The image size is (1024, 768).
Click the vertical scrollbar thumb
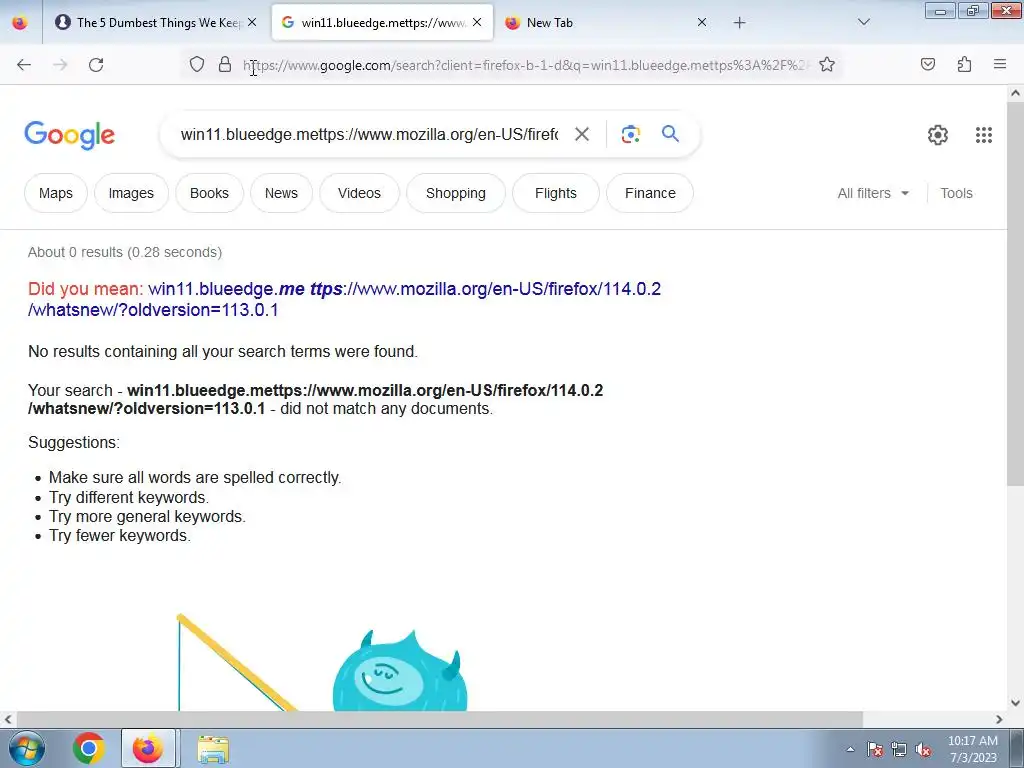pos(1015,293)
